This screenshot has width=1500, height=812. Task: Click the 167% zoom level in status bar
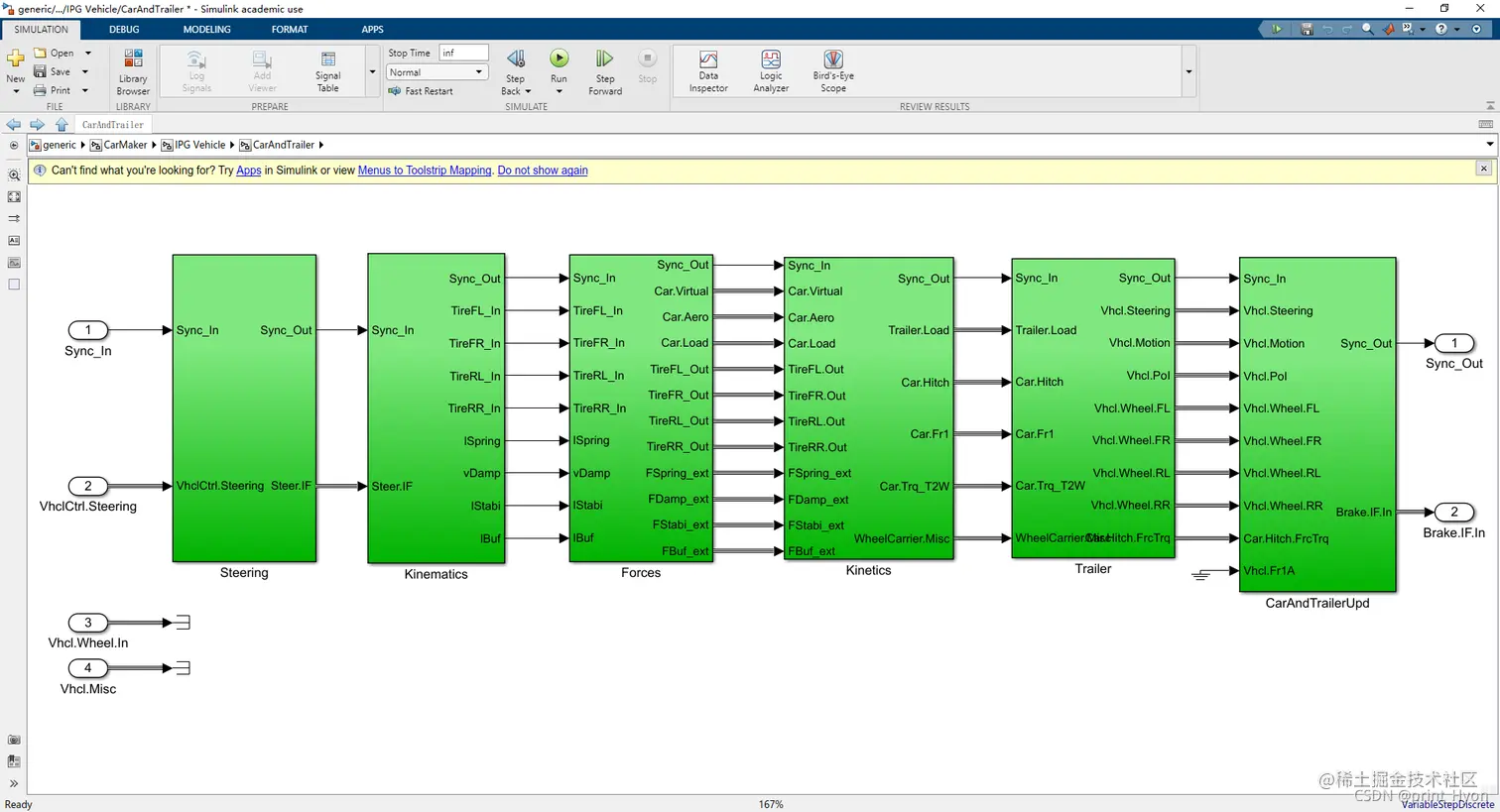[x=771, y=804]
